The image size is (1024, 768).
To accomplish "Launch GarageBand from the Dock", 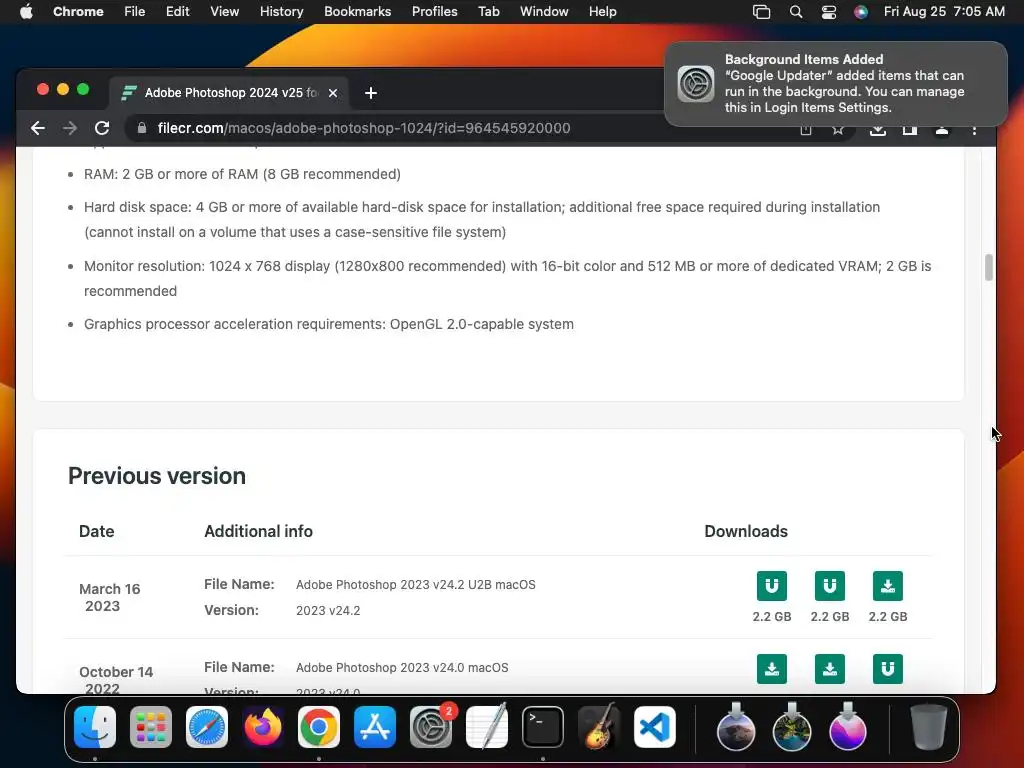I will (x=599, y=727).
